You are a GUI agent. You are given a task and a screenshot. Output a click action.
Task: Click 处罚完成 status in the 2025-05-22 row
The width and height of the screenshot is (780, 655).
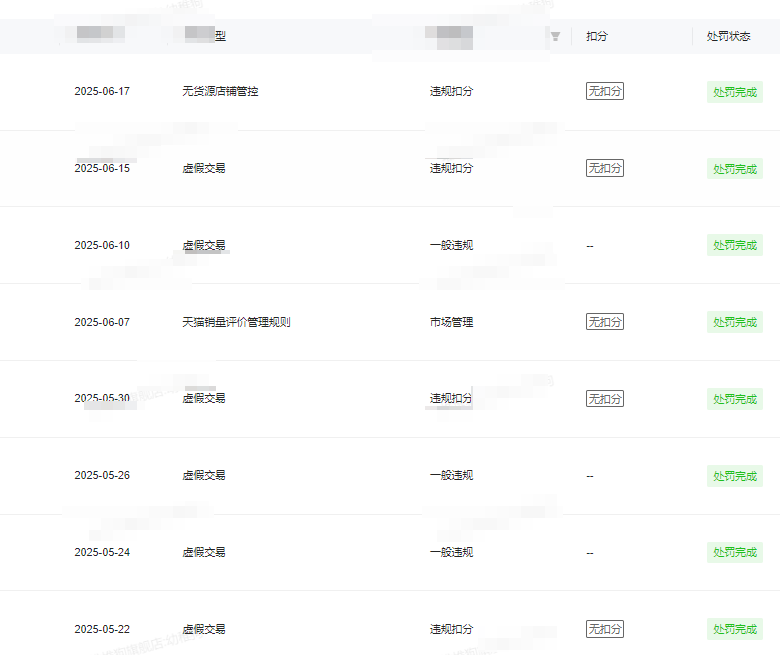735,629
